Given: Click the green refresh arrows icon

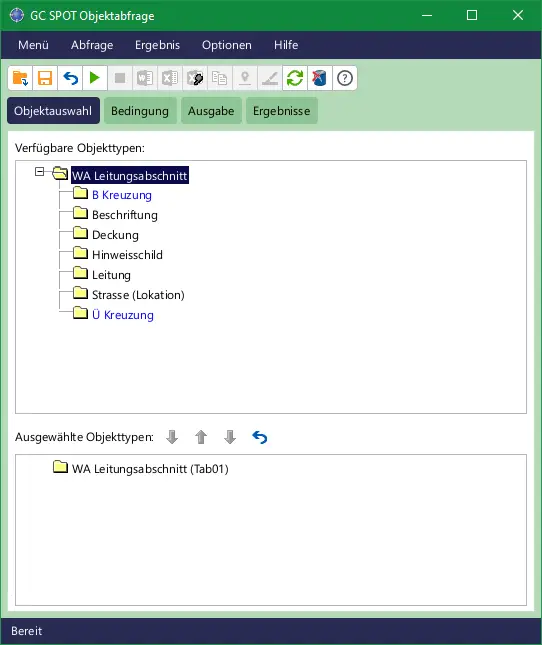Looking at the screenshot, I should click(x=295, y=78).
